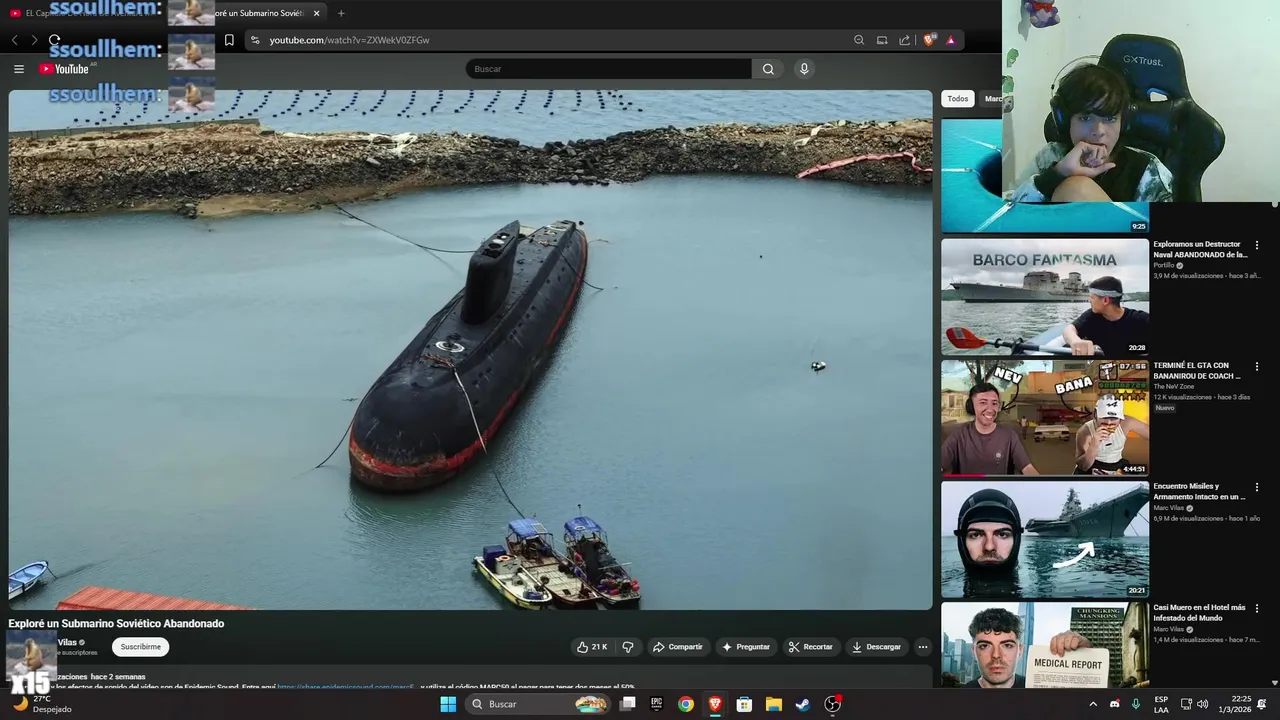1280x720 pixels.
Task: Click the share icon in the address bar
Action: [x=905, y=40]
